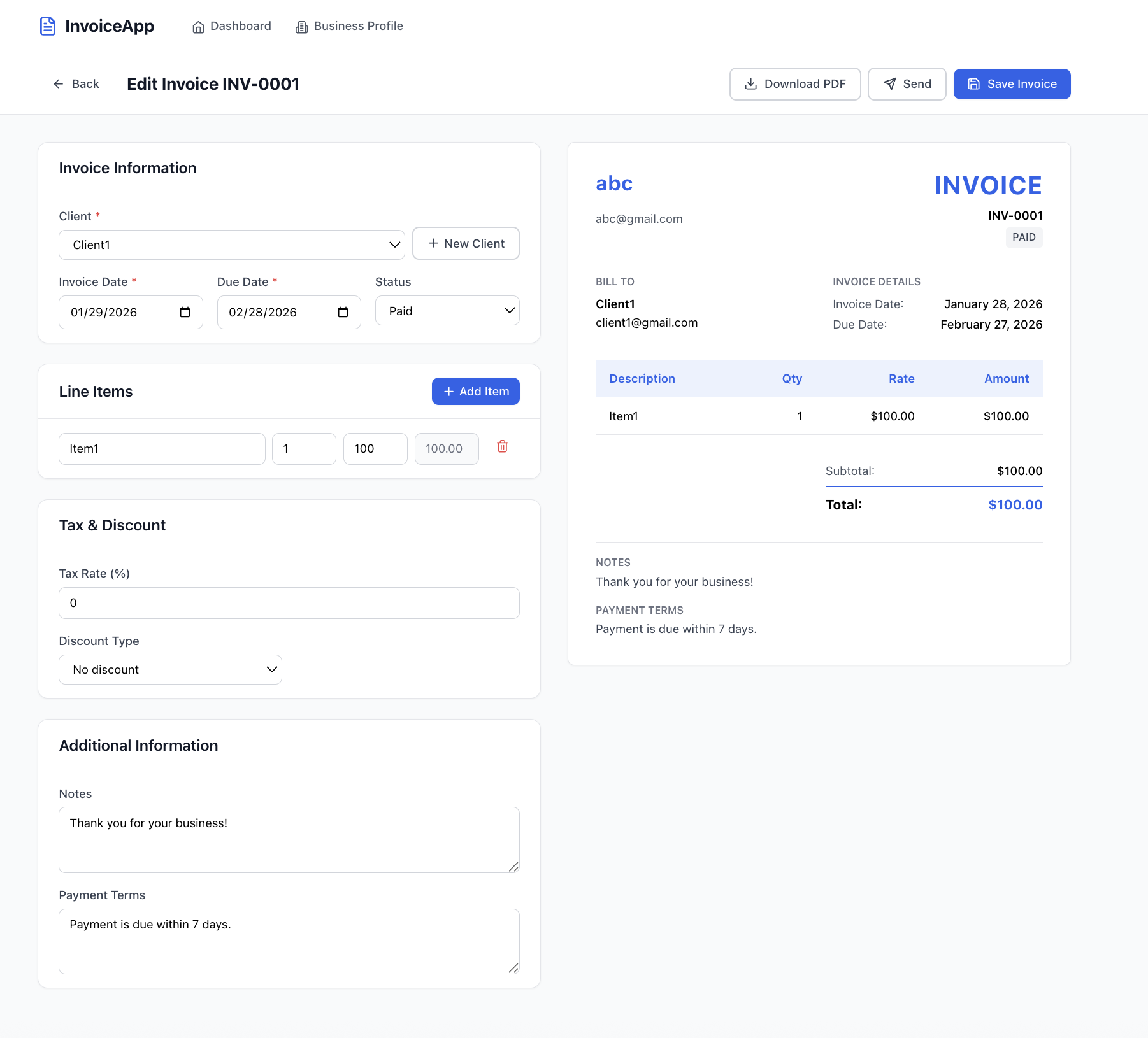Click the InvoiceApp document logo icon

pyautogui.click(x=48, y=25)
